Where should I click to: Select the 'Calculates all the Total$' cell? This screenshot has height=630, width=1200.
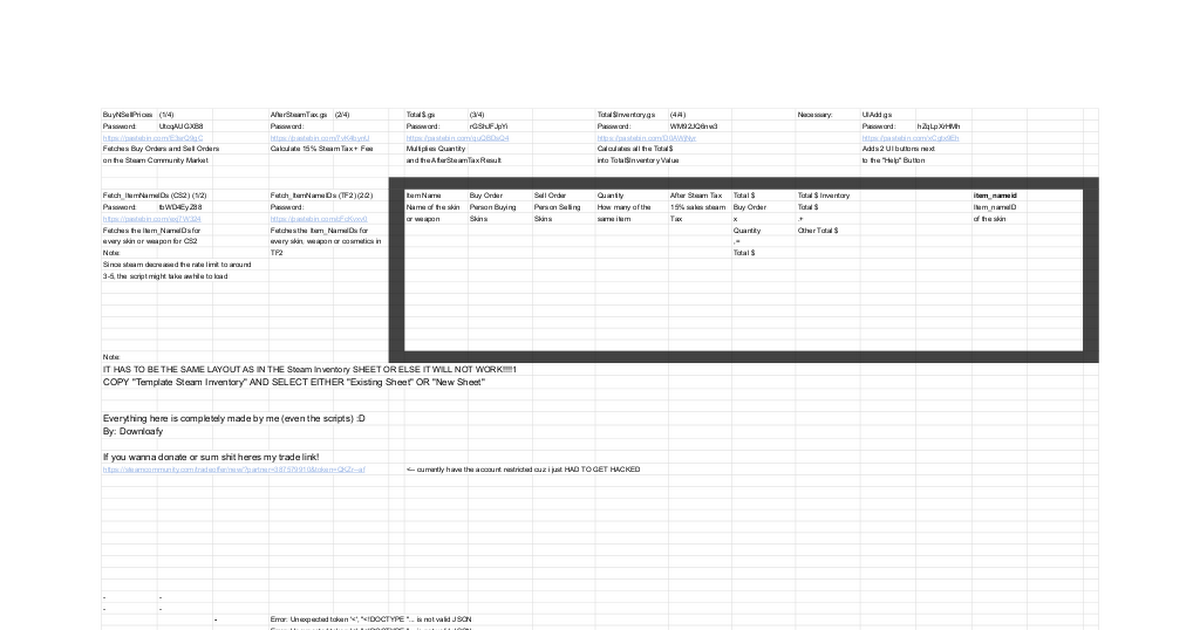point(635,148)
